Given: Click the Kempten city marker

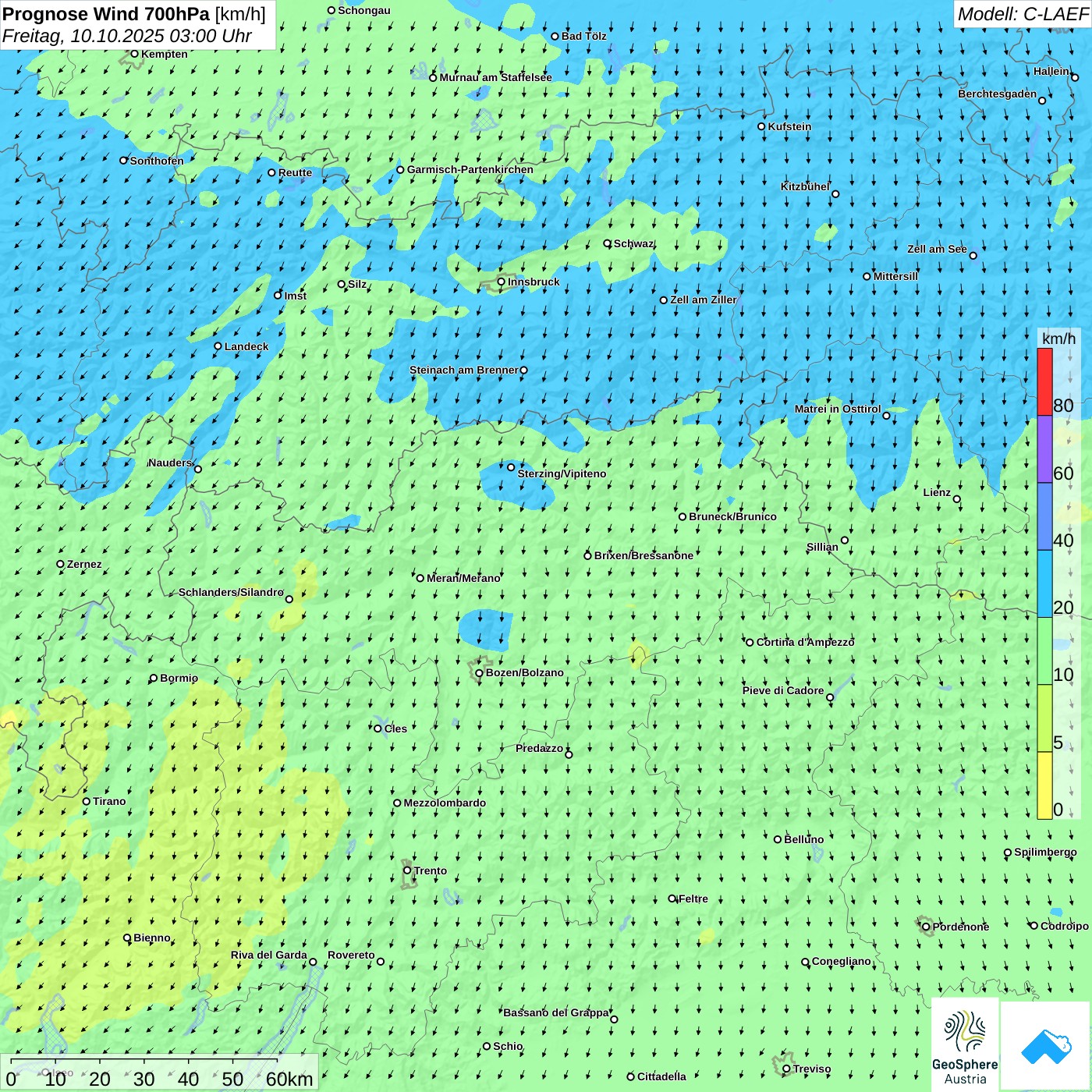Looking at the screenshot, I should (x=135, y=54).
